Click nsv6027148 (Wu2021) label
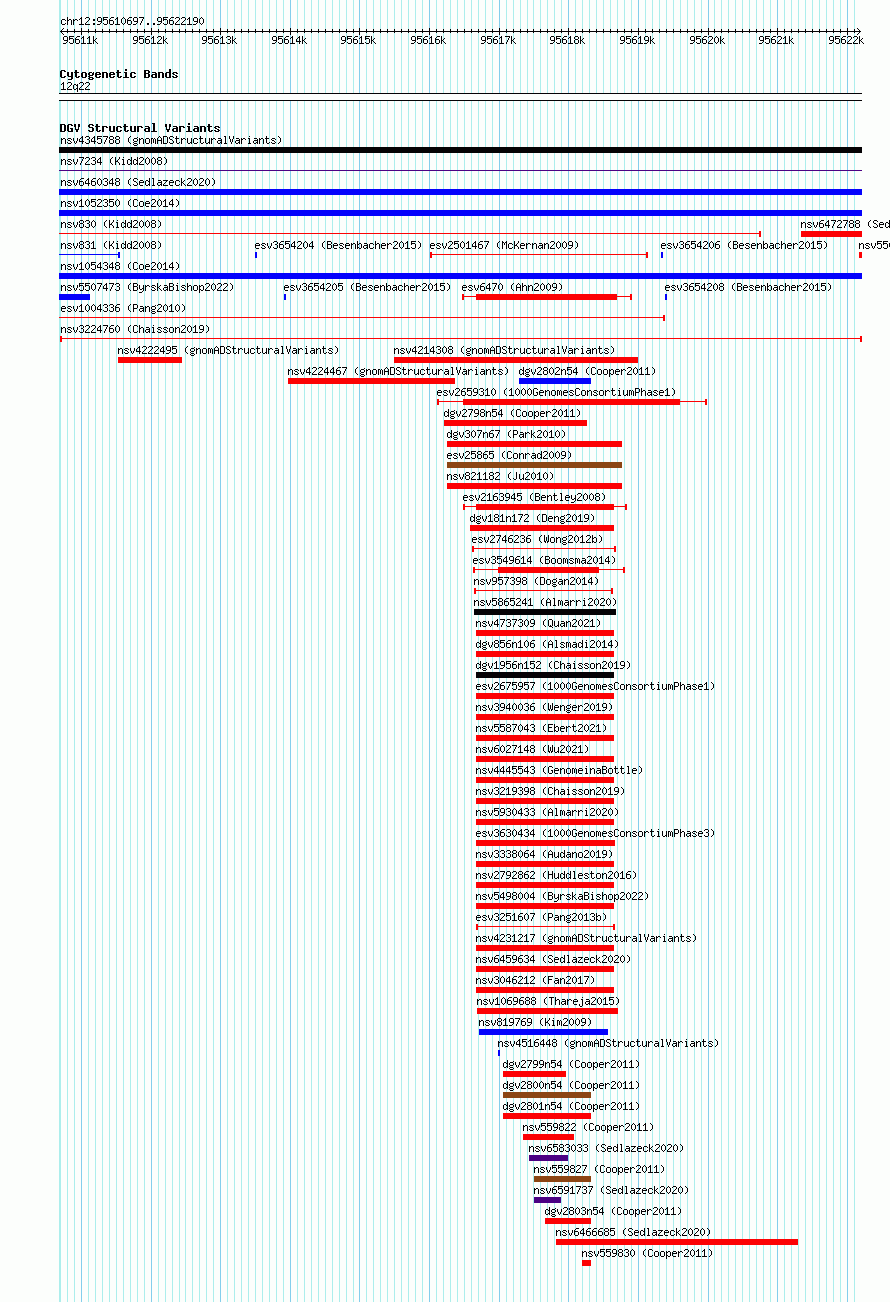Screen dimensions: 890x1302 [x=533, y=749]
